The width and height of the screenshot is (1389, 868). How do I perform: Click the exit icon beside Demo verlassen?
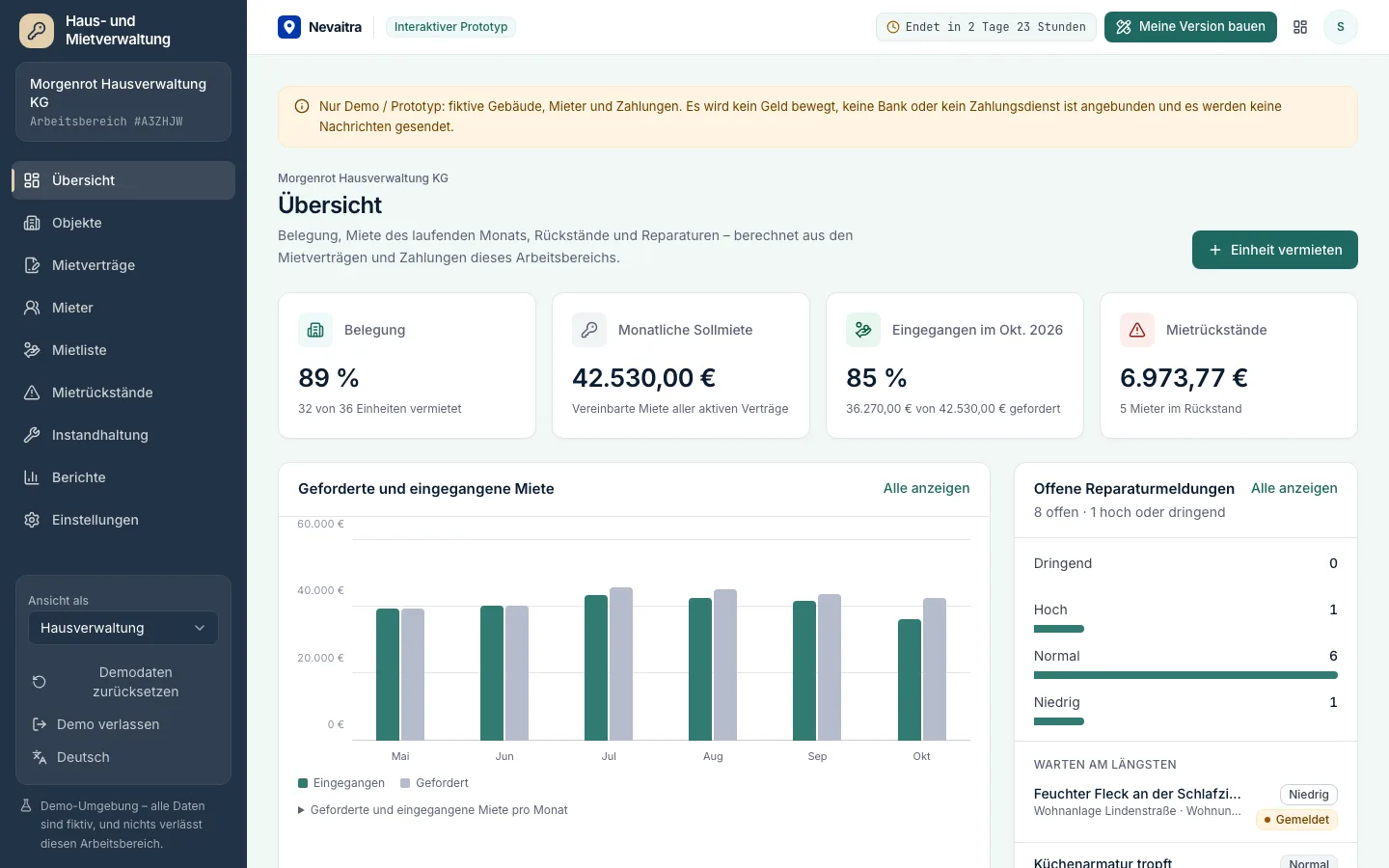(x=40, y=724)
